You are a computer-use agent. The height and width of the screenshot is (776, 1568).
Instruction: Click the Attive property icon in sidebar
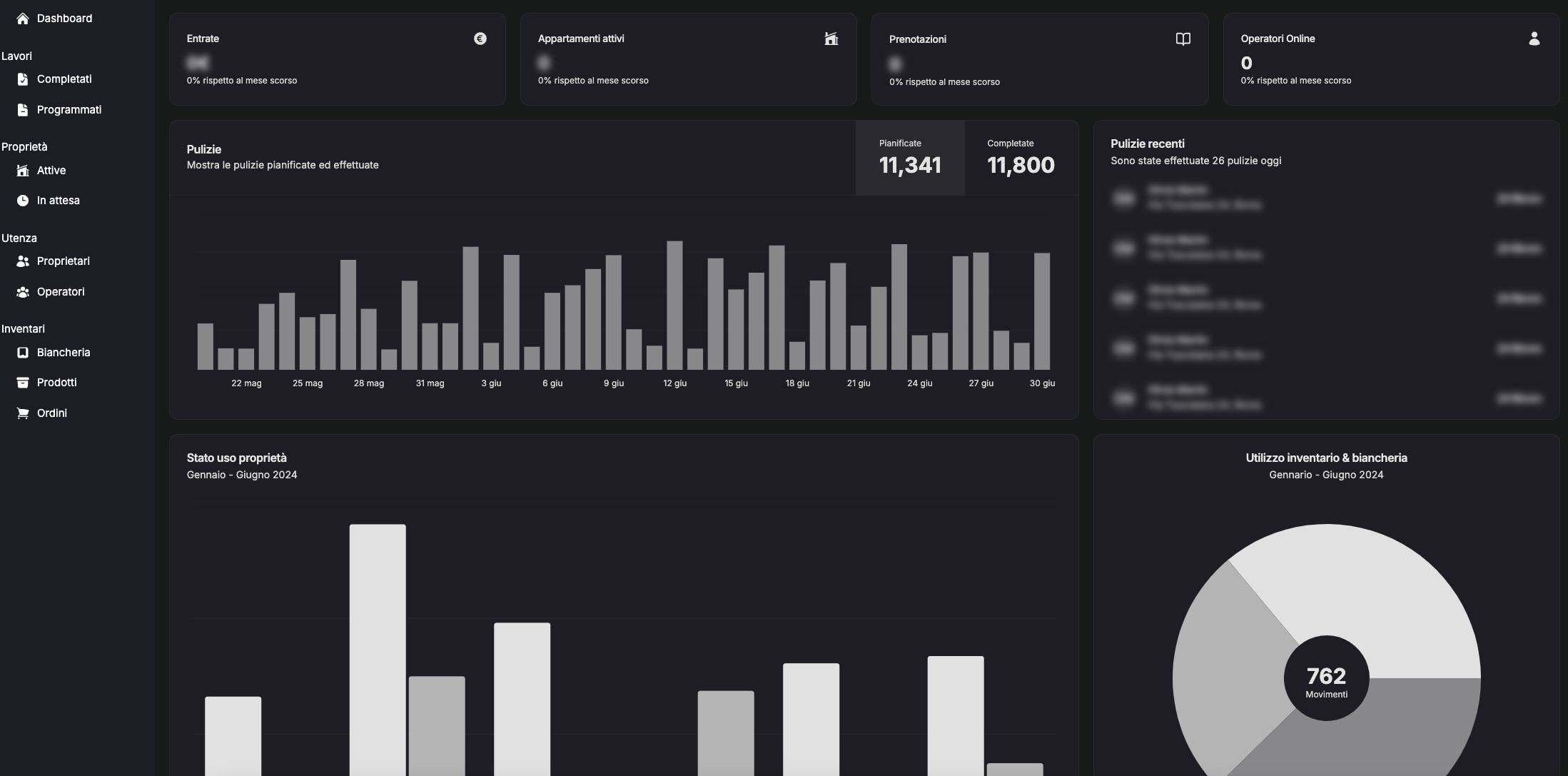[x=23, y=171]
